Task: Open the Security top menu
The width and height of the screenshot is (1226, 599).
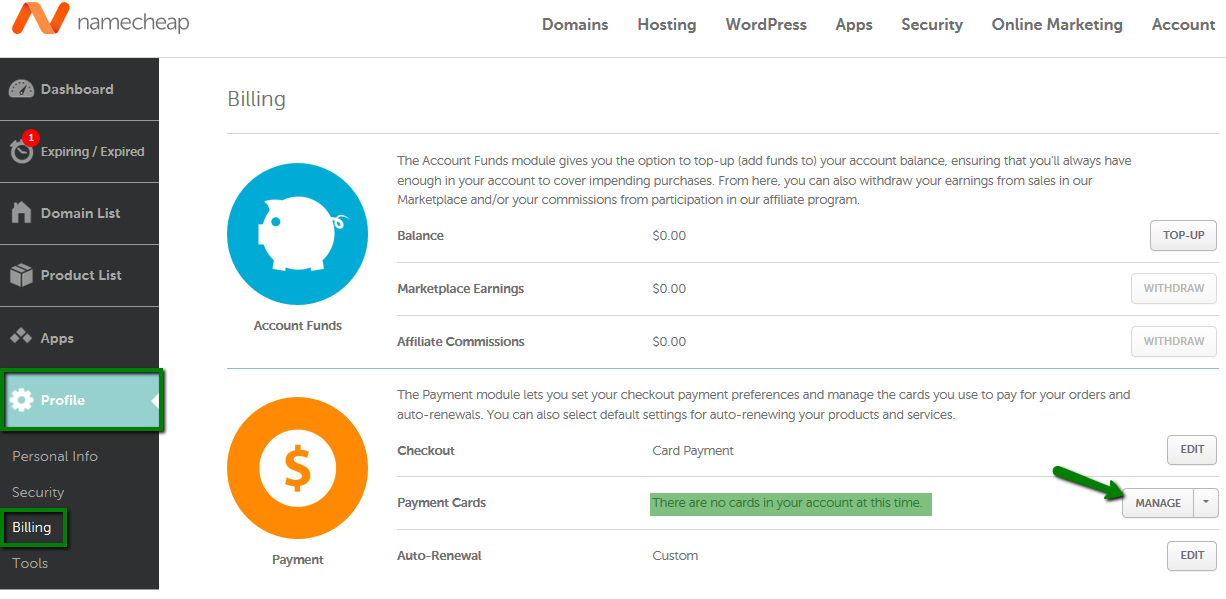Action: click(x=932, y=25)
